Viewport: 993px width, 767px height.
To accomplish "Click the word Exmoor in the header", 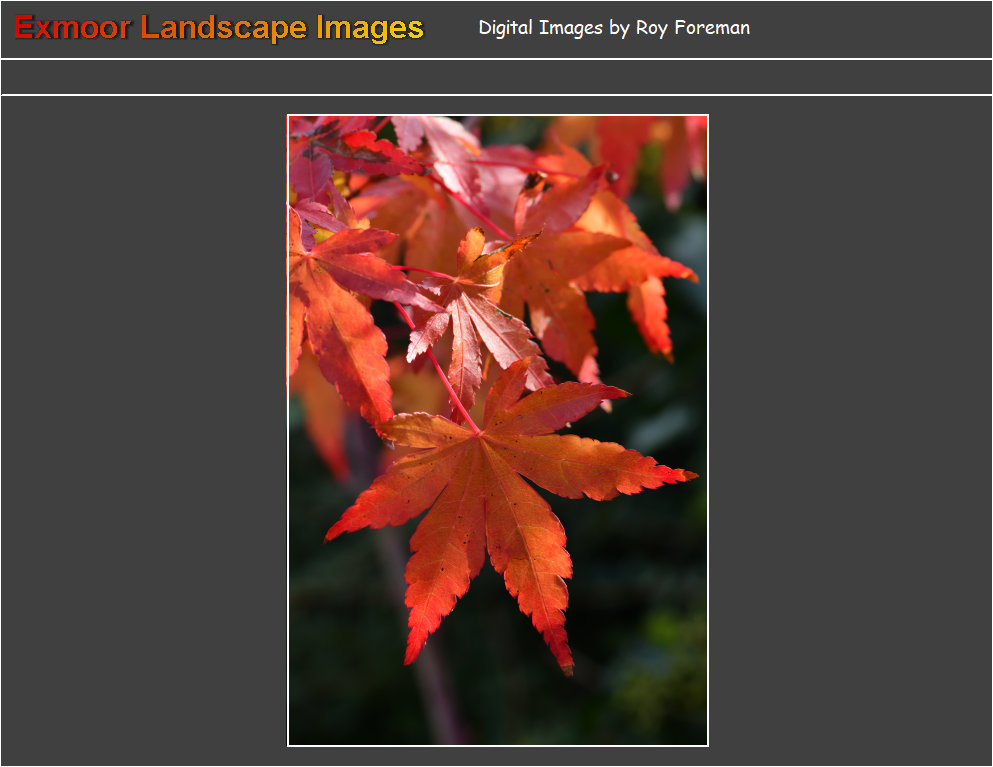I will tap(72, 28).
